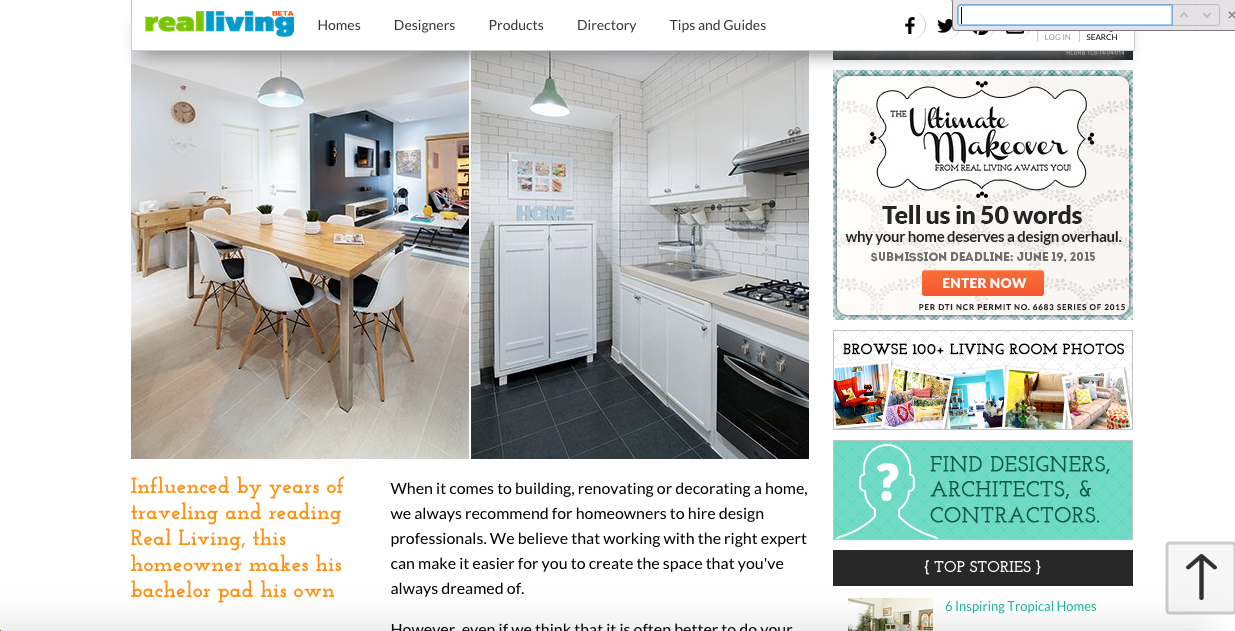This screenshot has height=631, width=1235.
Task: Open the Homes menu
Action: coord(339,25)
